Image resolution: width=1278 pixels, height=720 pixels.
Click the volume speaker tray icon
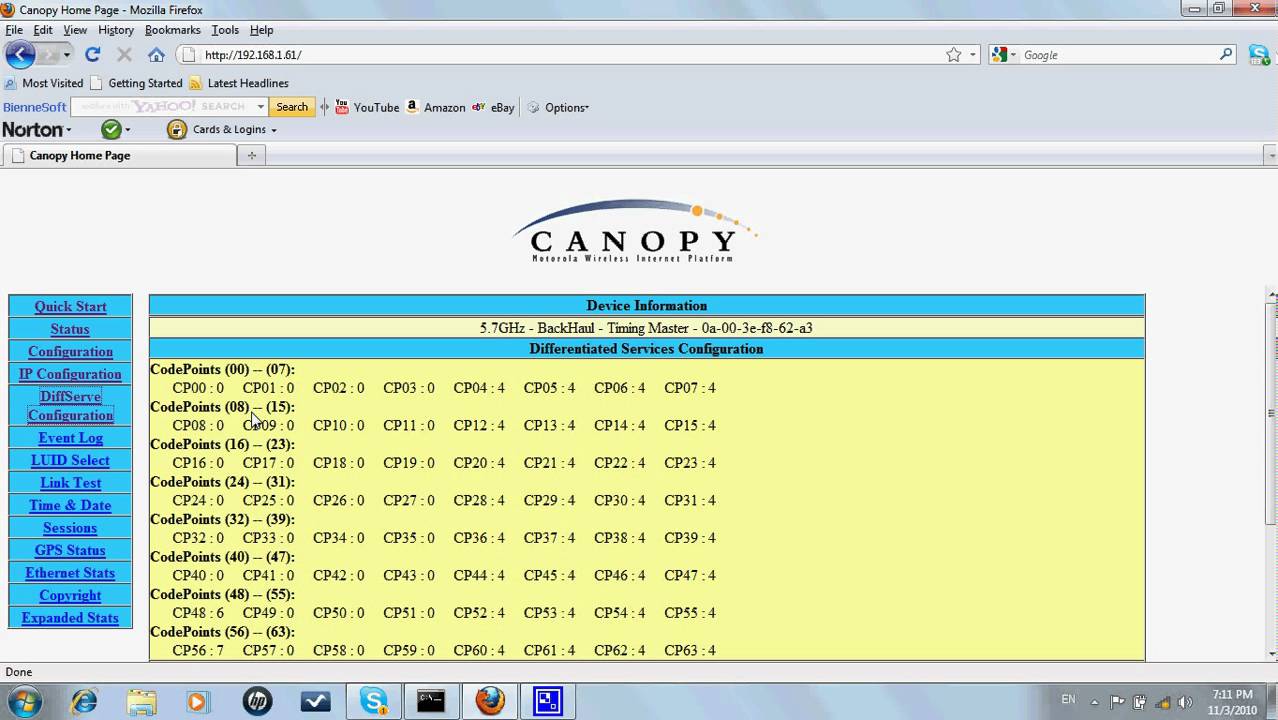pyautogui.click(x=1183, y=701)
